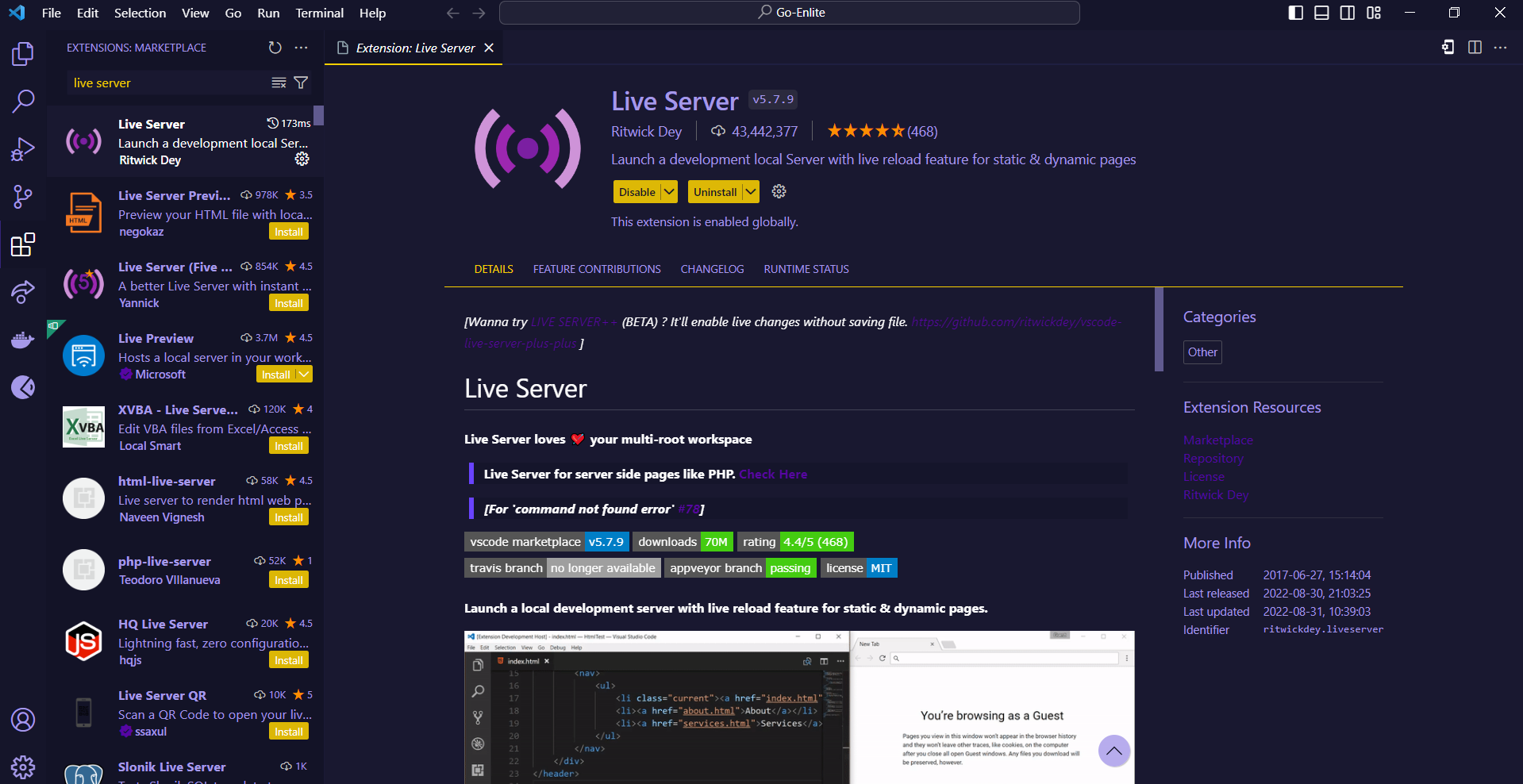This screenshot has width=1523, height=784.
Task: Open Live Preview Install dropdown arrow
Action: coord(304,375)
